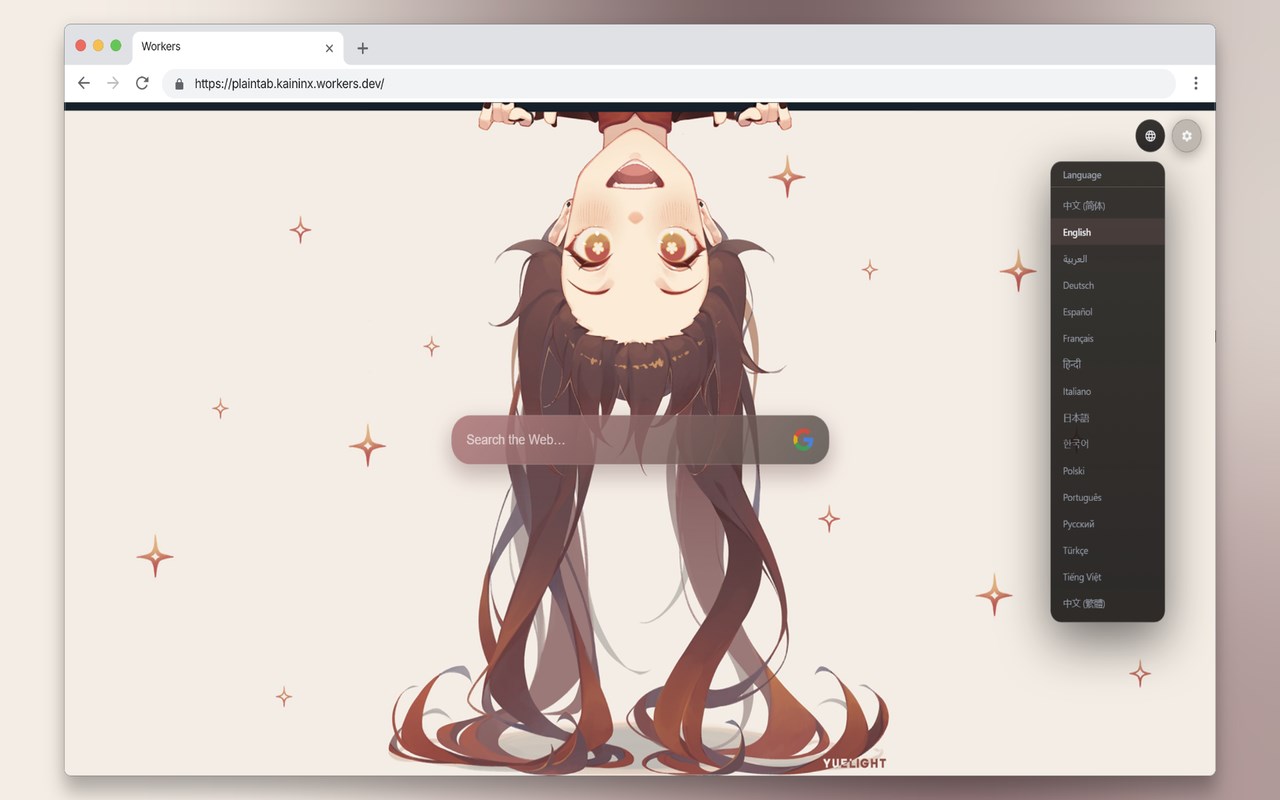Image resolution: width=1280 pixels, height=800 pixels.
Task: Reload the page with the refresh icon
Action: pyautogui.click(x=142, y=83)
